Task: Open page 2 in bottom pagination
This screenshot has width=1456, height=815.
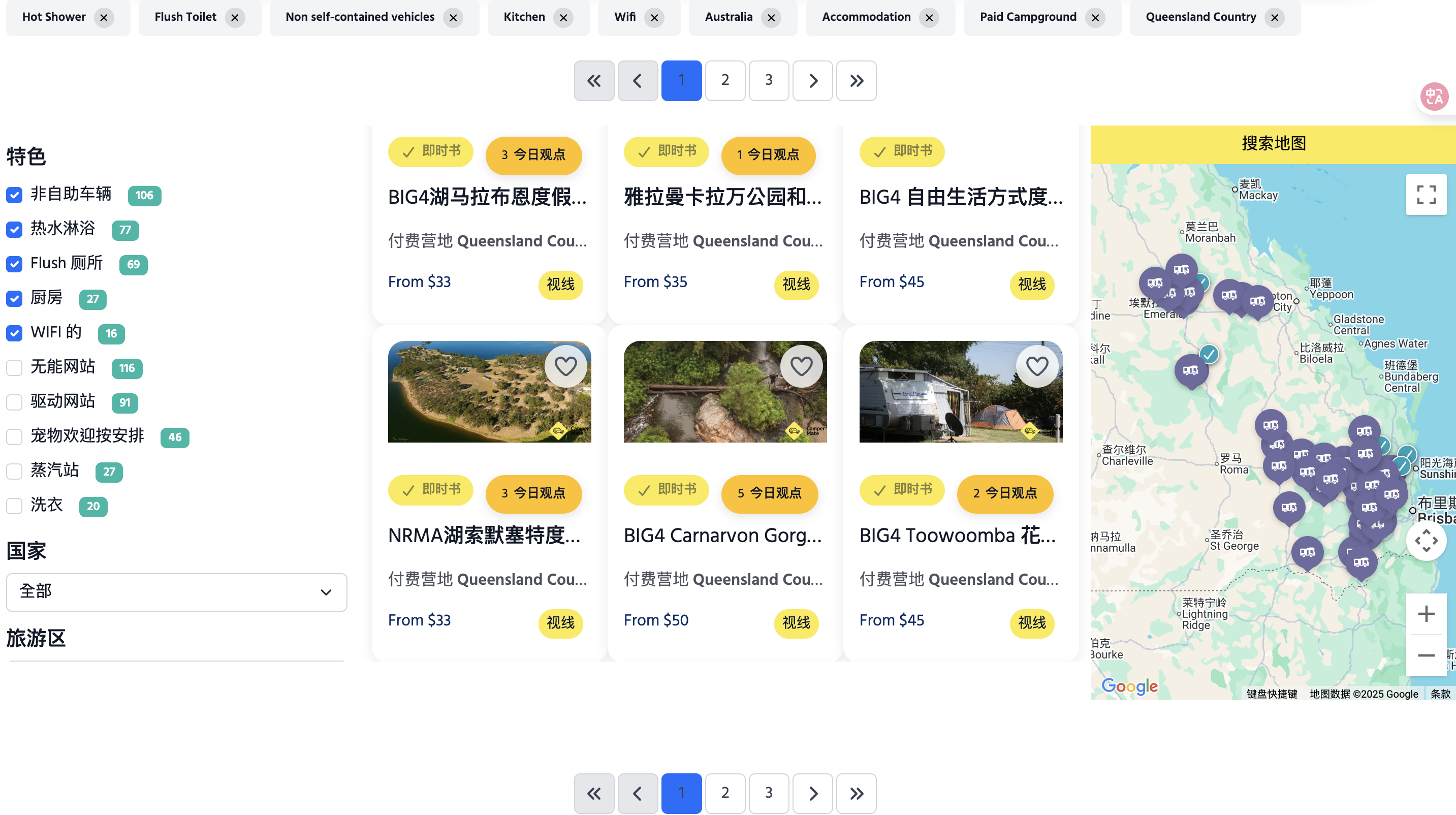Action: (725, 793)
